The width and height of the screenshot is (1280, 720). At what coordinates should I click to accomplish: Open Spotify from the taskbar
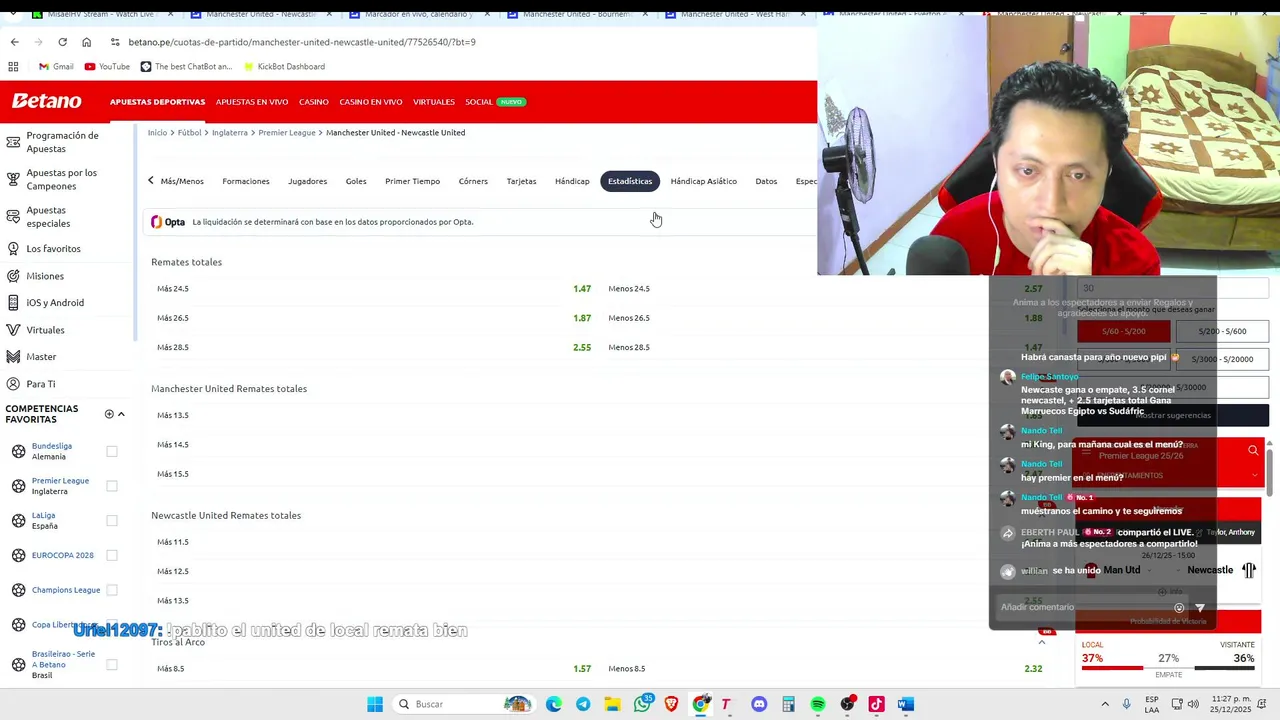click(818, 704)
